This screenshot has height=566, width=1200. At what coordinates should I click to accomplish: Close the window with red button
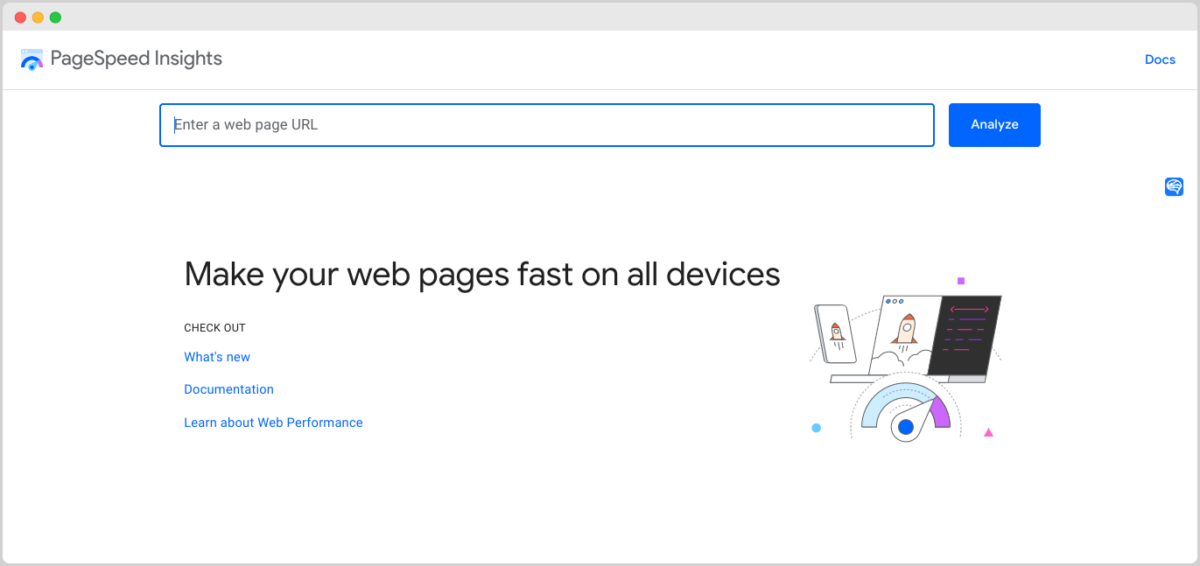(20, 17)
